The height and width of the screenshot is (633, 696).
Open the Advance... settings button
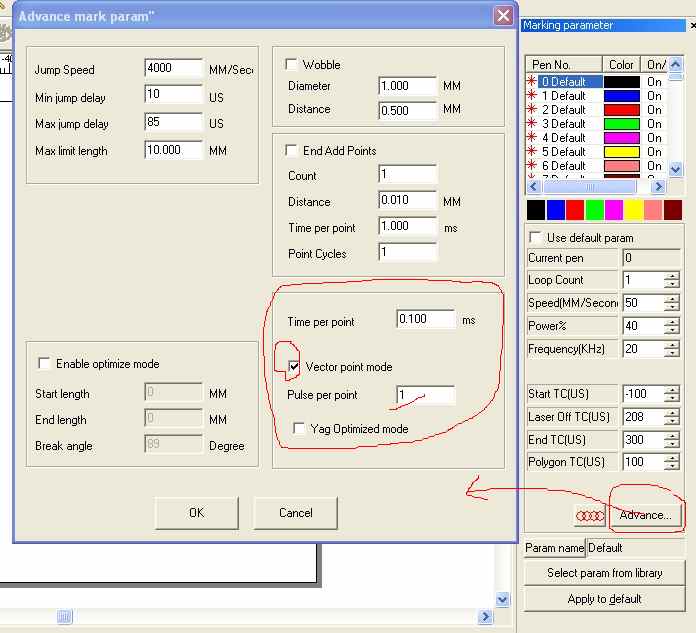click(x=645, y=515)
